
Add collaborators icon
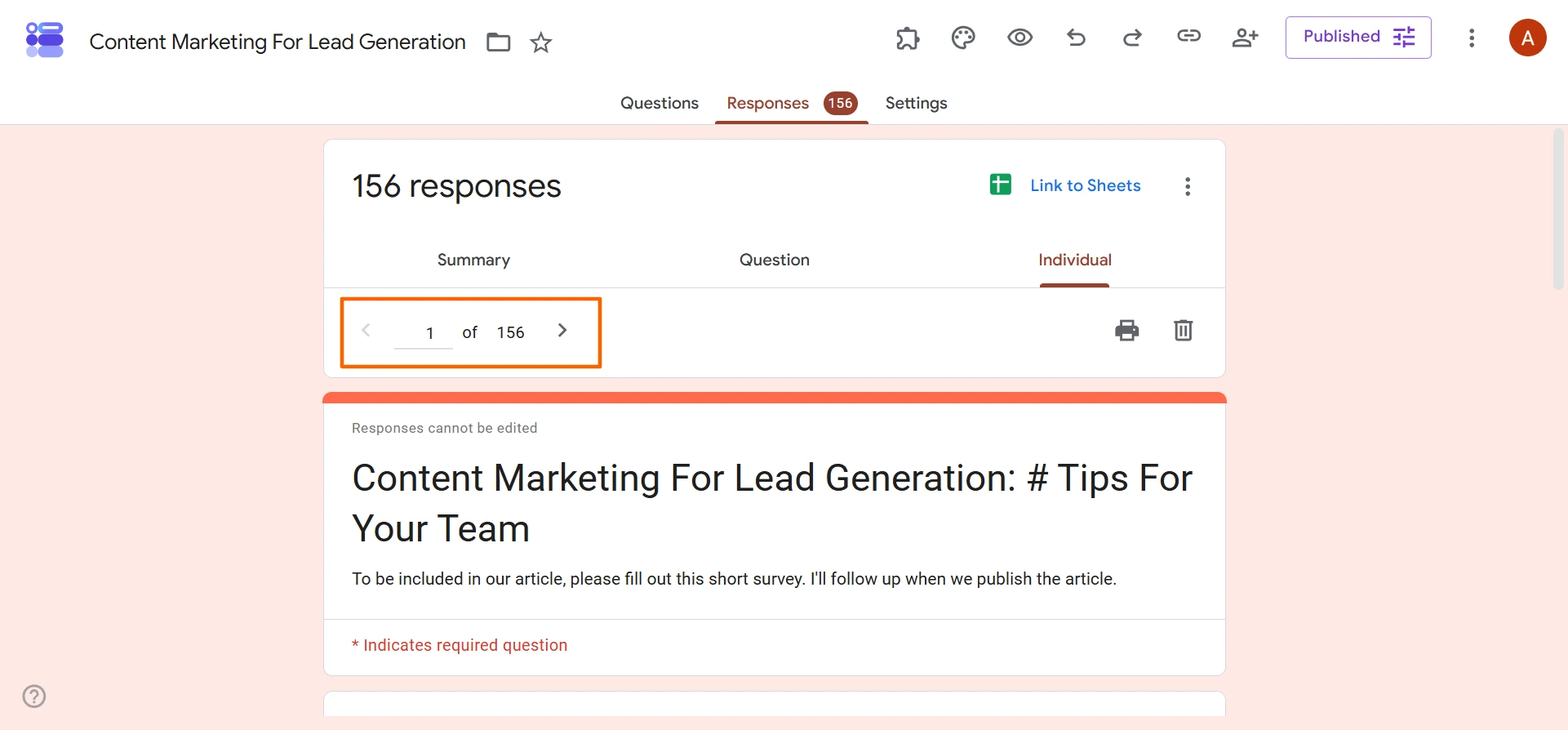click(x=1245, y=38)
